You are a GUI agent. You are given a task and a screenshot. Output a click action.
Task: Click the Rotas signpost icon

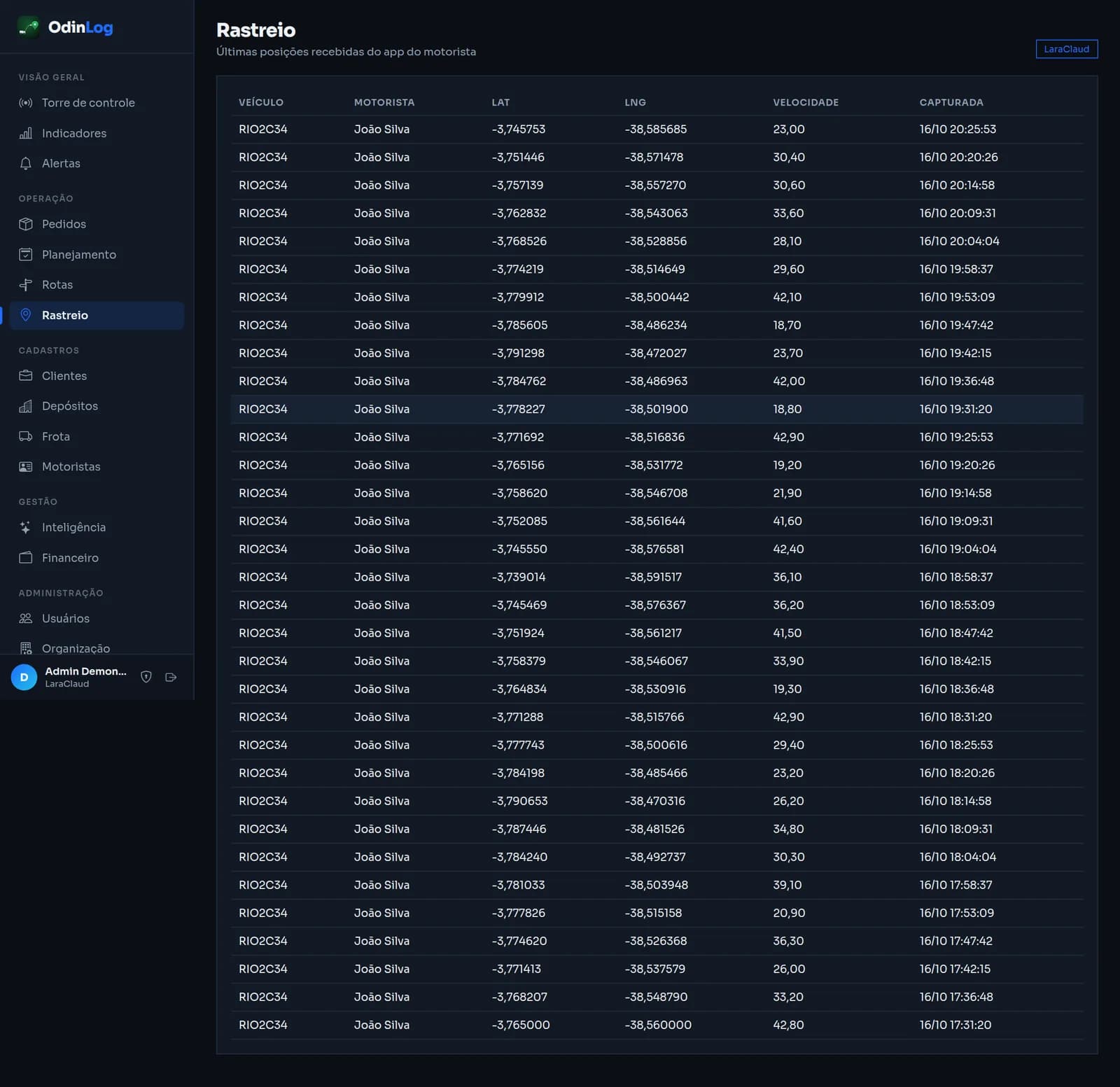coord(26,285)
